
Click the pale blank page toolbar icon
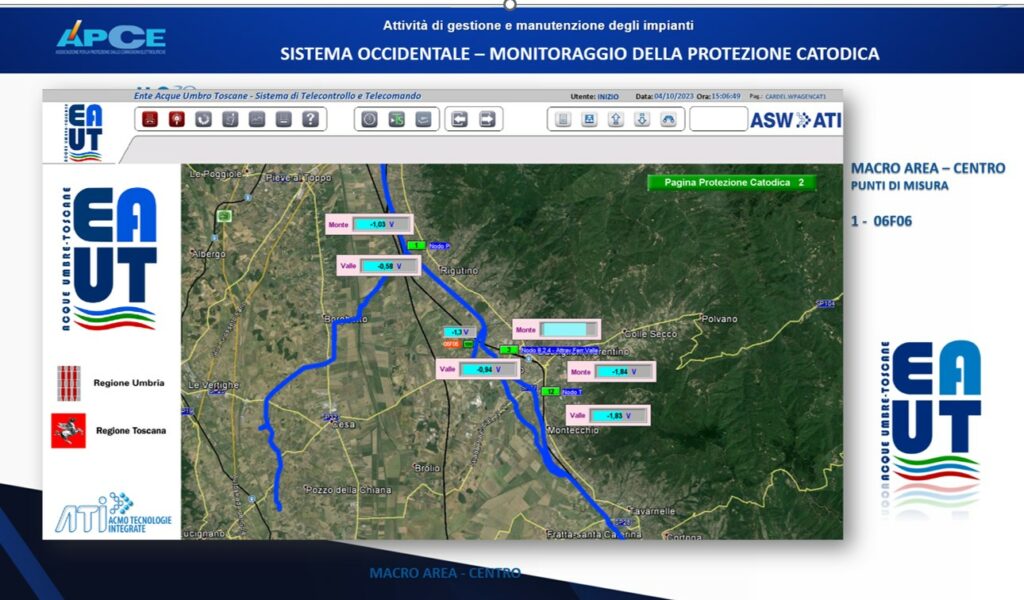pos(563,119)
